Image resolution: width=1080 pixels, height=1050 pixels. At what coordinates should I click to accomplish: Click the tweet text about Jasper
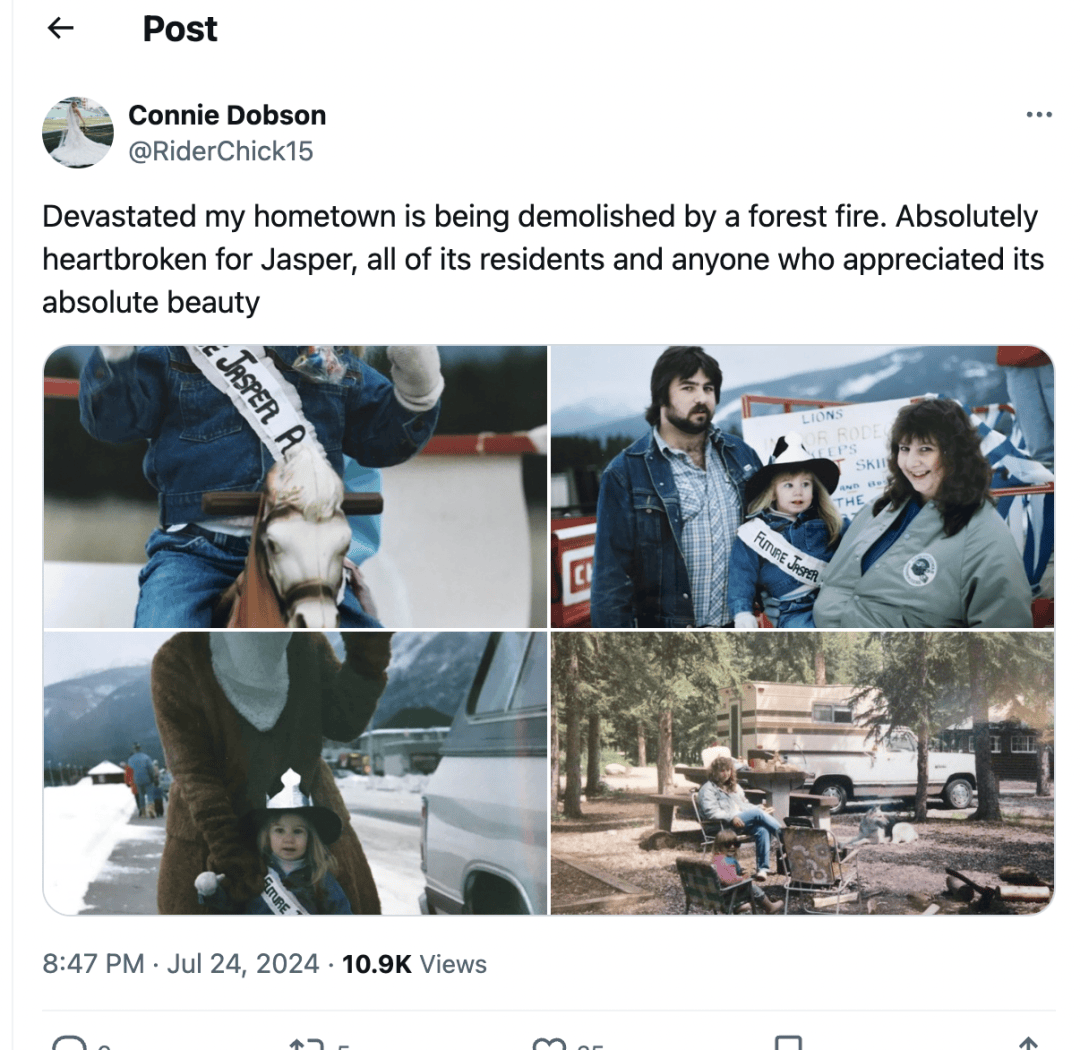(x=543, y=259)
